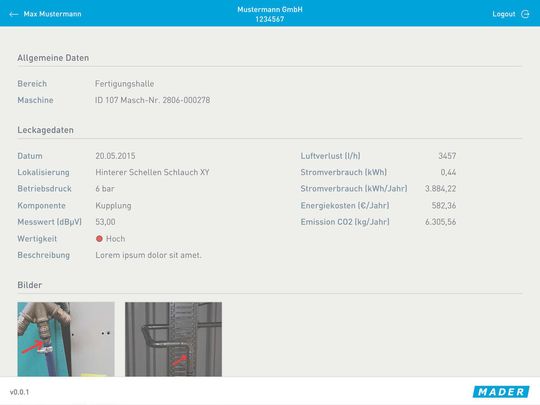Open the second leak photo thumbnail
This screenshot has height=405, width=540.
click(173, 339)
